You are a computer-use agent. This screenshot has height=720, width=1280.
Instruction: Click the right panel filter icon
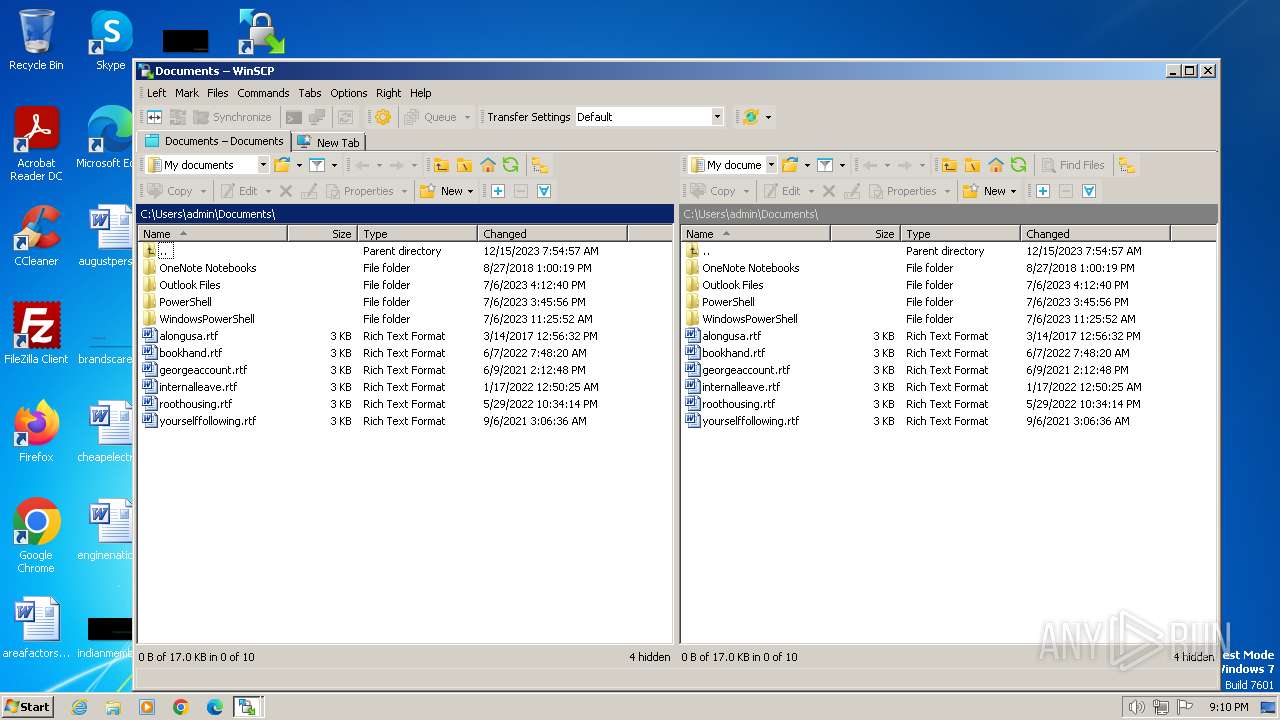[825, 165]
